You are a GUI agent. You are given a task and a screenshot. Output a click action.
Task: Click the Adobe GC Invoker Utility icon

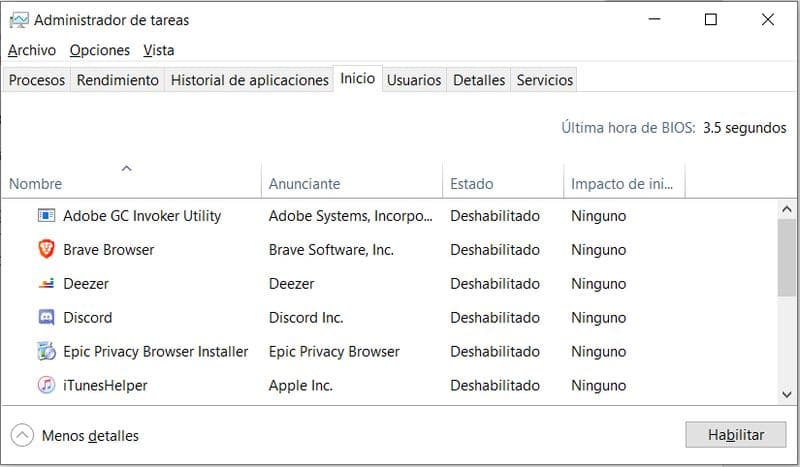46,216
